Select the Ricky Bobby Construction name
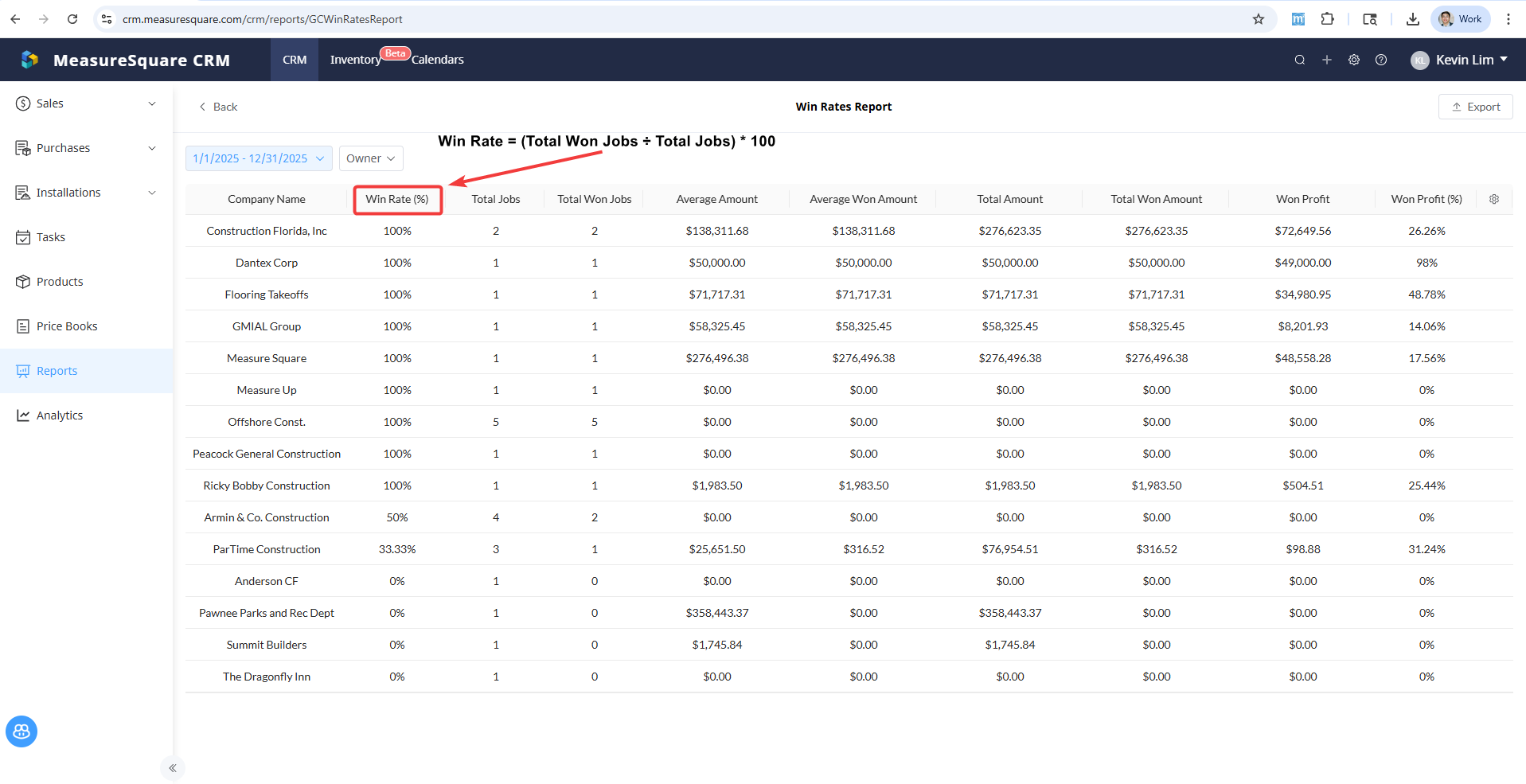Image resolution: width=1526 pixels, height=784 pixels. (x=267, y=486)
